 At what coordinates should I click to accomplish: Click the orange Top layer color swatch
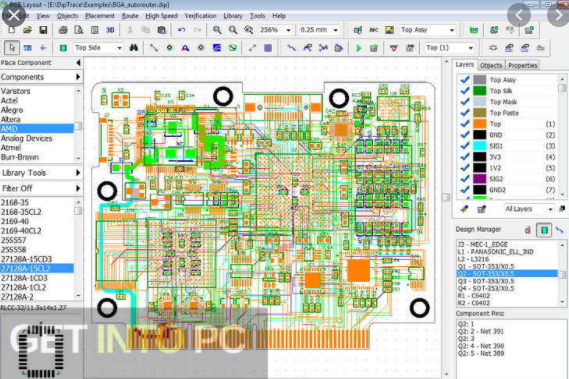pos(479,124)
